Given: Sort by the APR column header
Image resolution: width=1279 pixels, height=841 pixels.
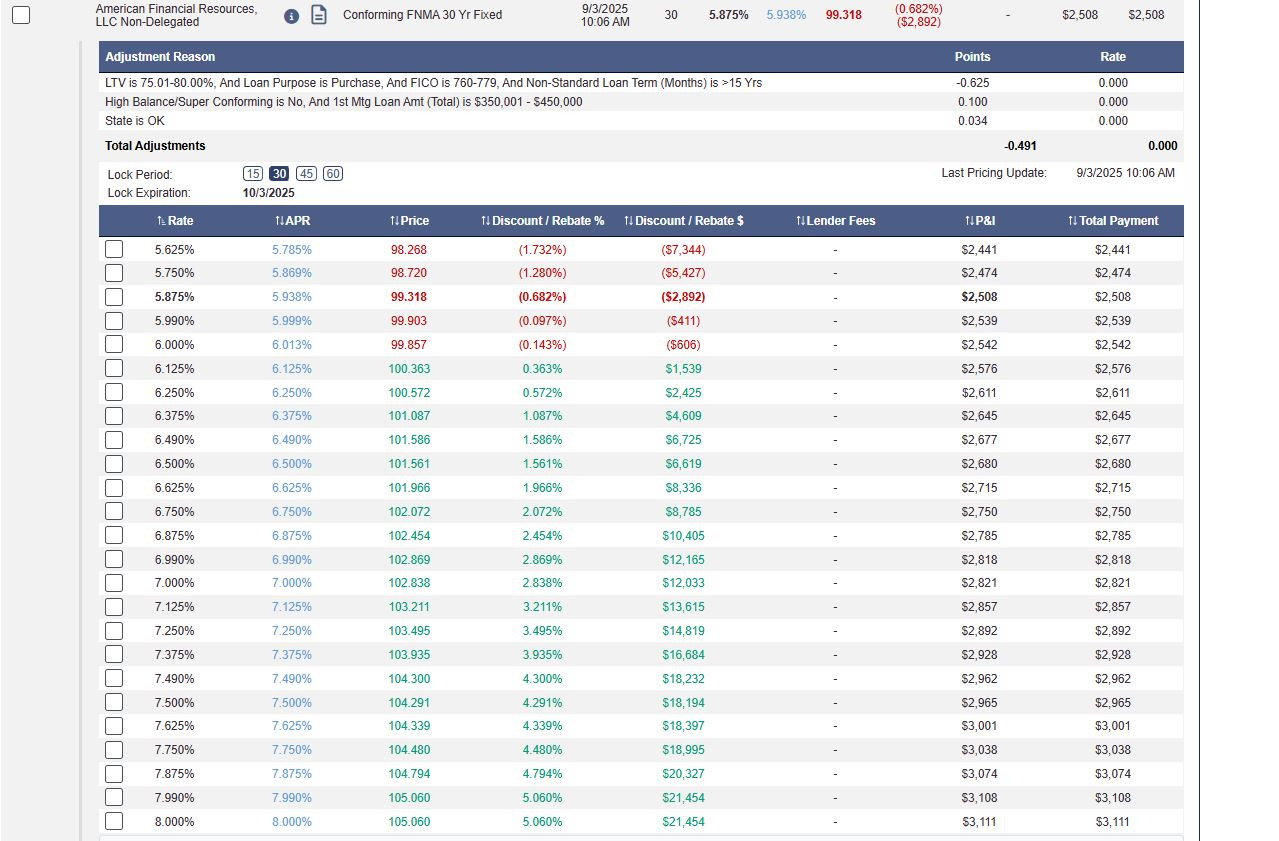Looking at the screenshot, I should click(x=292, y=221).
